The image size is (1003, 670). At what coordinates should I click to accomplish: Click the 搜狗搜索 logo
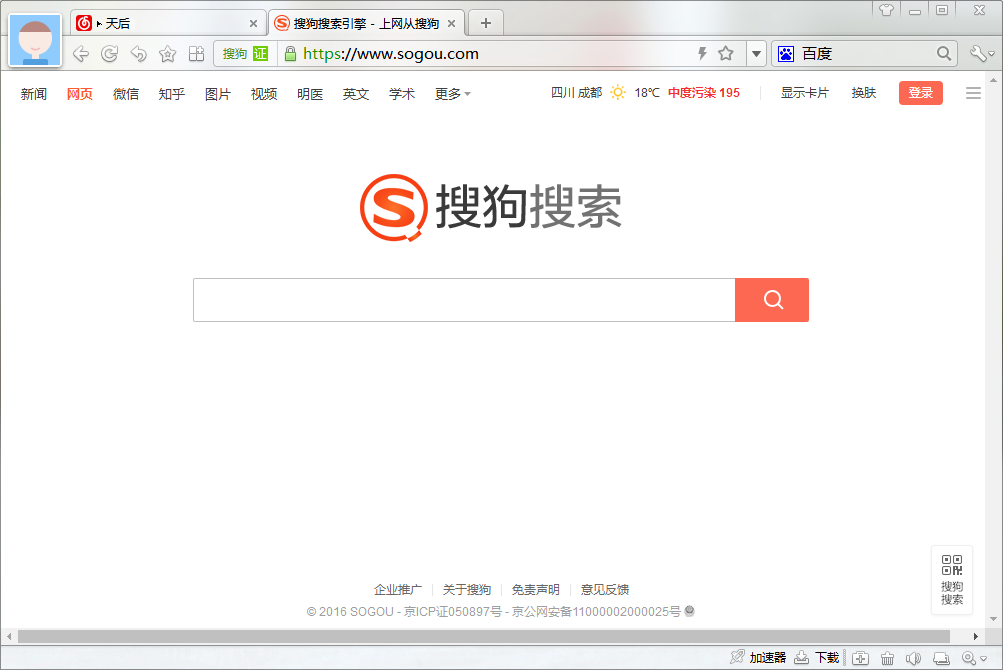coord(491,207)
